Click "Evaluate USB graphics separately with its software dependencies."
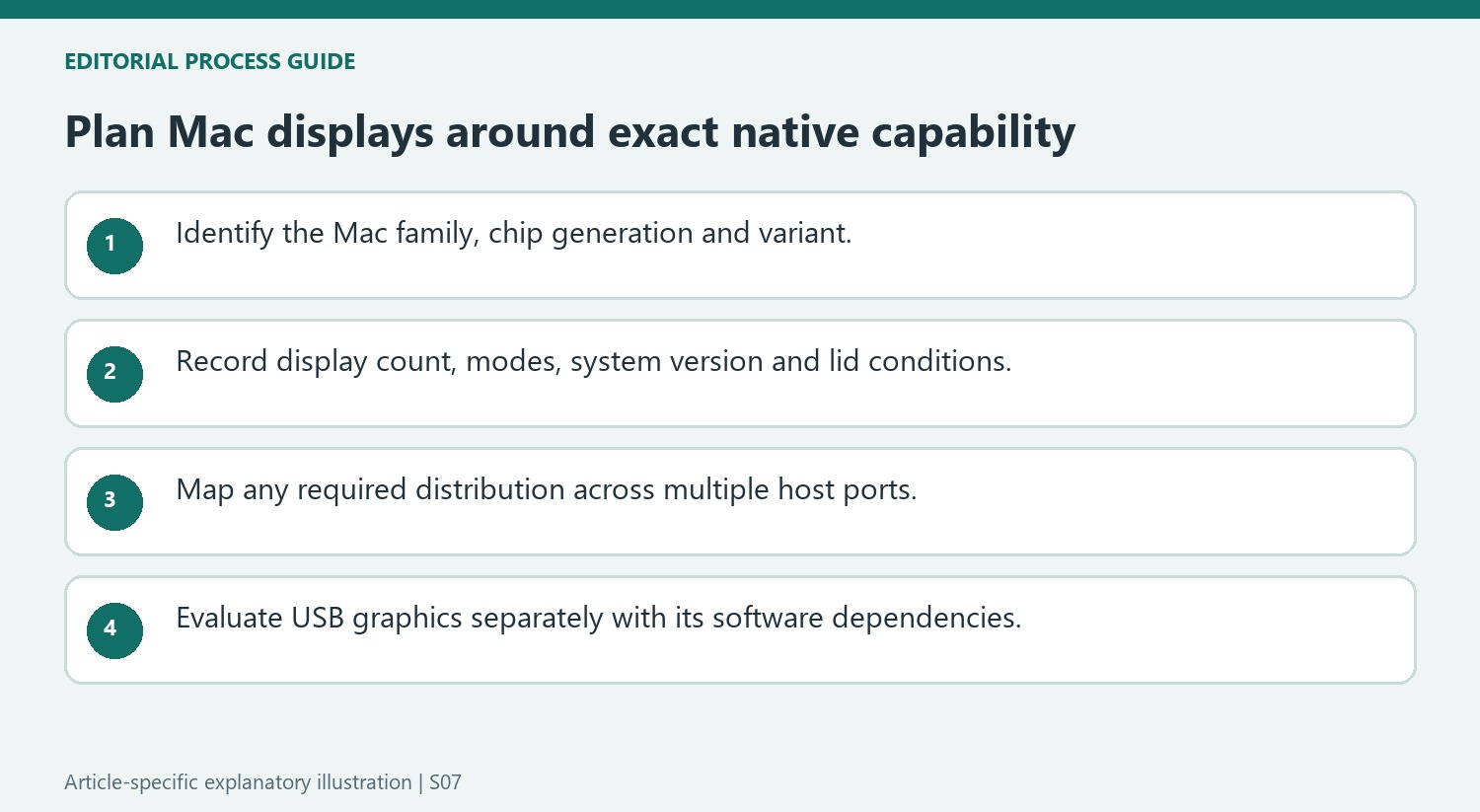Viewport: 1480px width, 812px height. (x=599, y=619)
